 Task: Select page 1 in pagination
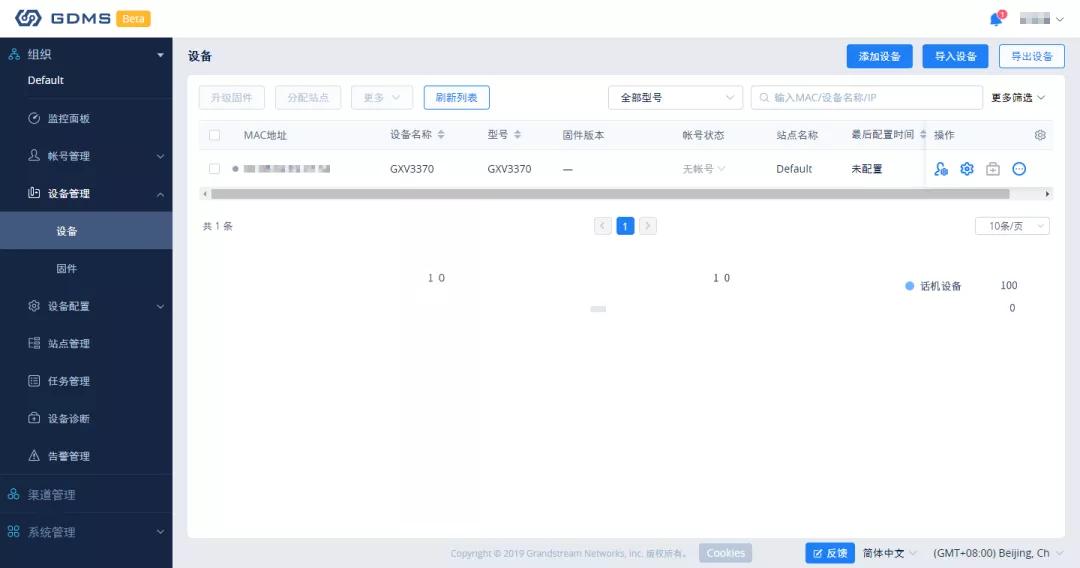(x=625, y=226)
